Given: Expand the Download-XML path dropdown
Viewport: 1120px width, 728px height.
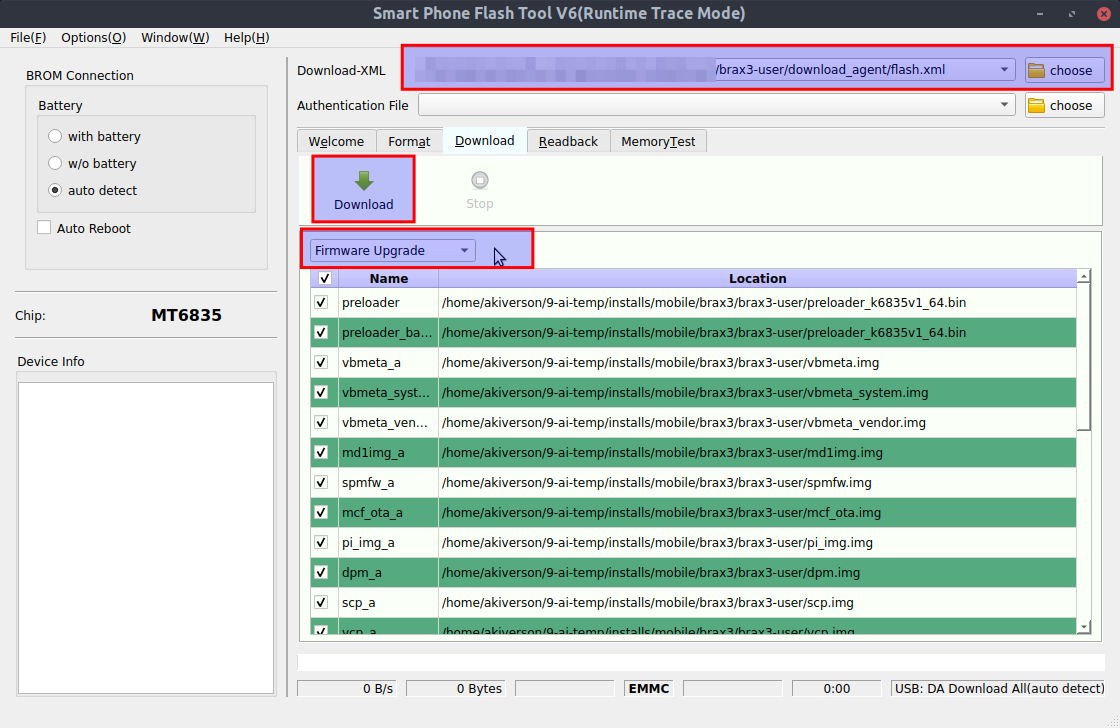Looking at the screenshot, I should coord(1004,70).
